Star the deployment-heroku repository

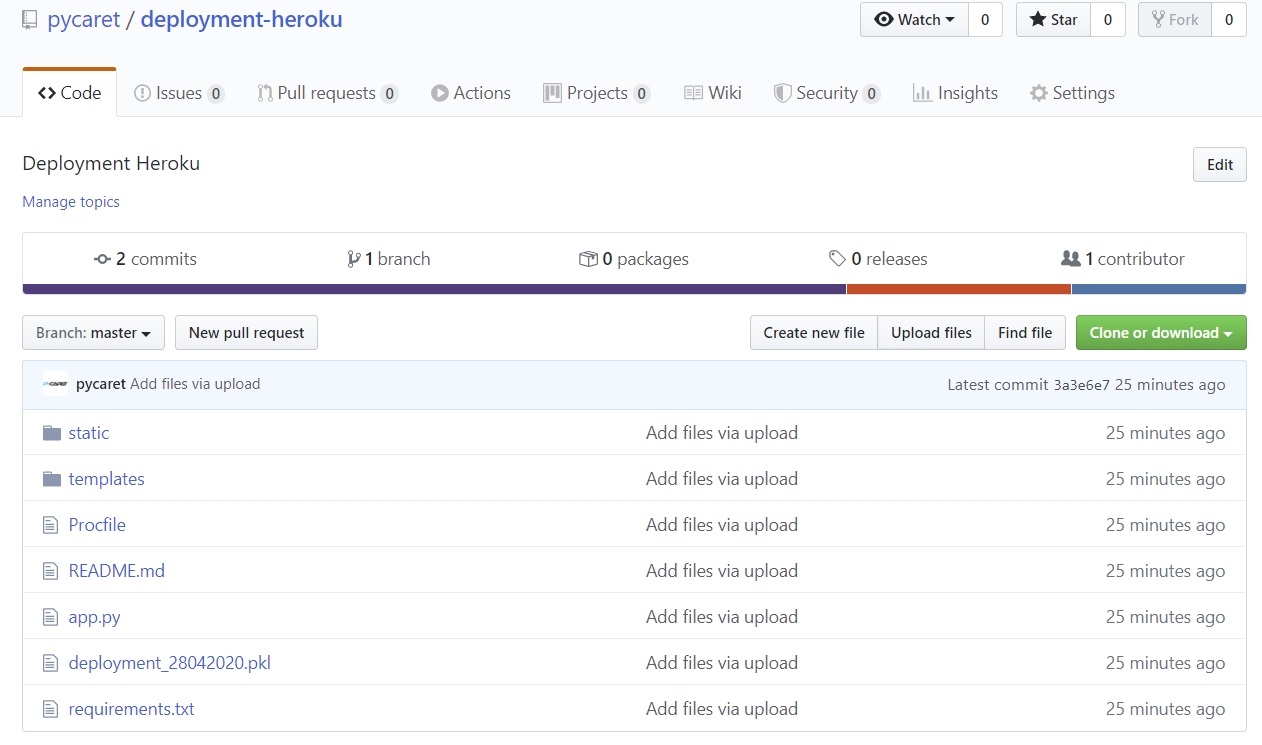pyautogui.click(x=1054, y=20)
